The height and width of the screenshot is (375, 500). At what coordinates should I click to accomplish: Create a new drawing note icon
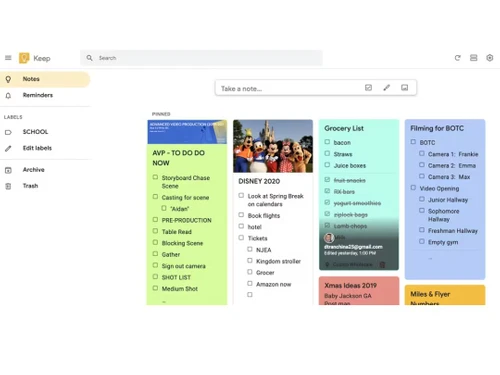click(x=387, y=88)
